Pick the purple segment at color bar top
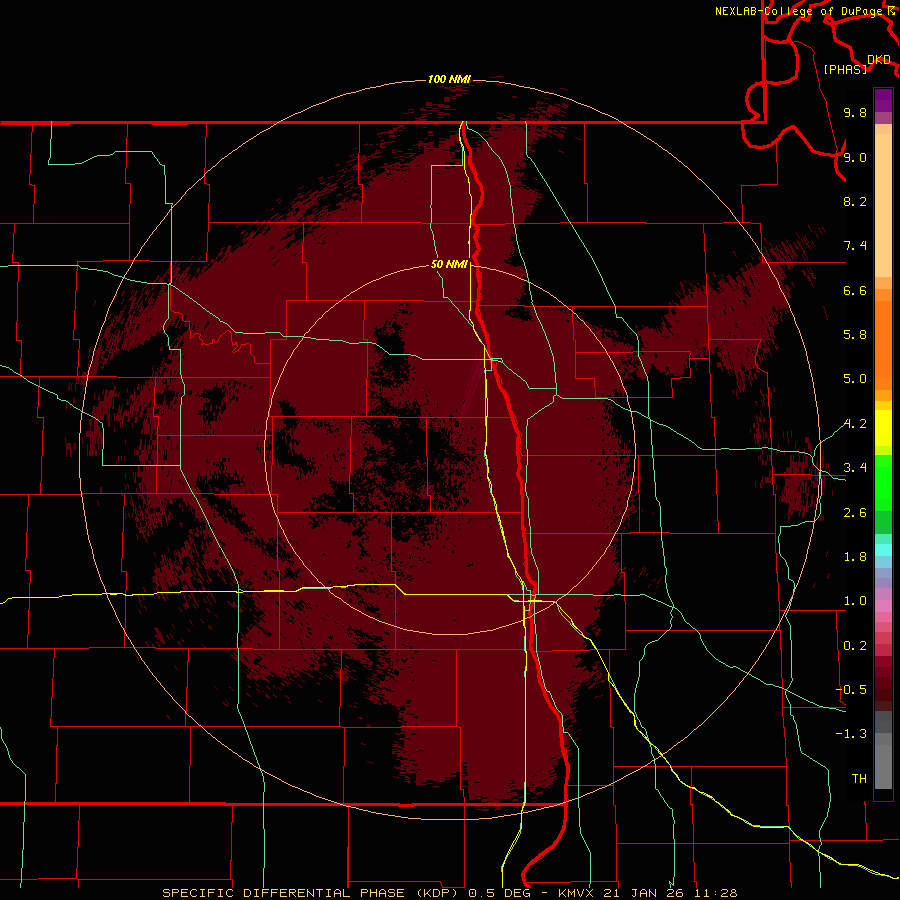 click(883, 100)
